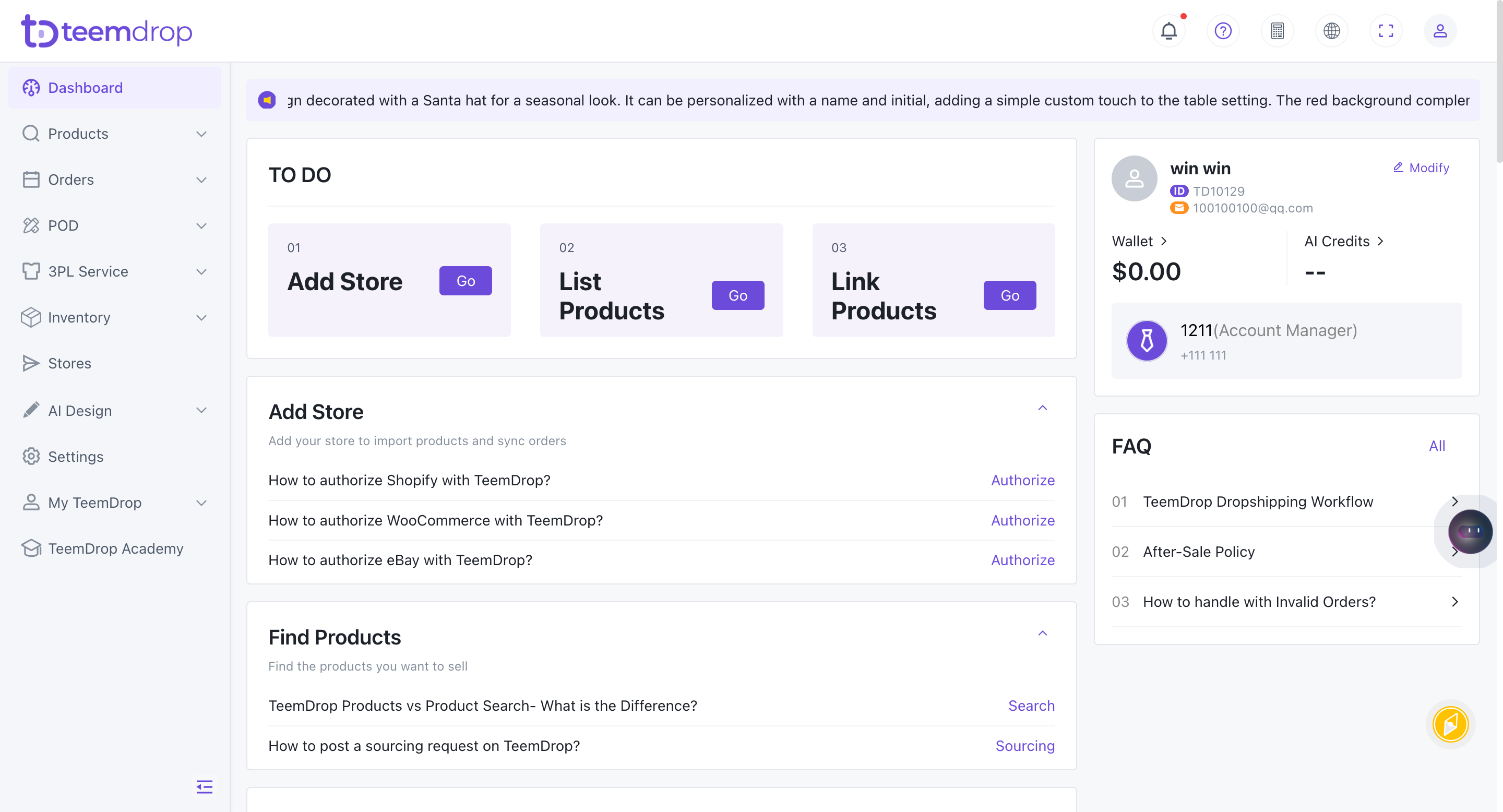Expand the Inventory menu chevron

click(x=201, y=318)
